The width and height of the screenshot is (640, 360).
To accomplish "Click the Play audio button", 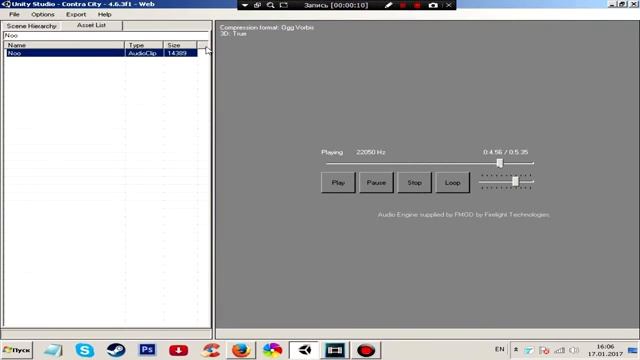I will pos(338,182).
